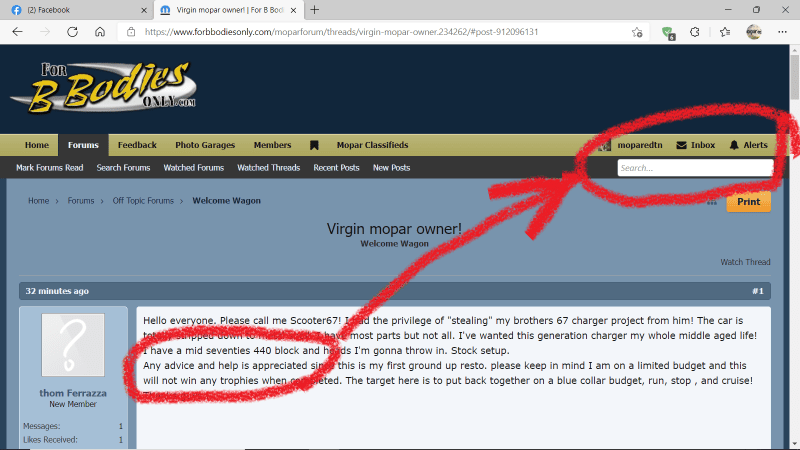The width and height of the screenshot is (800, 450).
Task: Click the page vertical scrollbar thumb
Action: tap(794, 77)
